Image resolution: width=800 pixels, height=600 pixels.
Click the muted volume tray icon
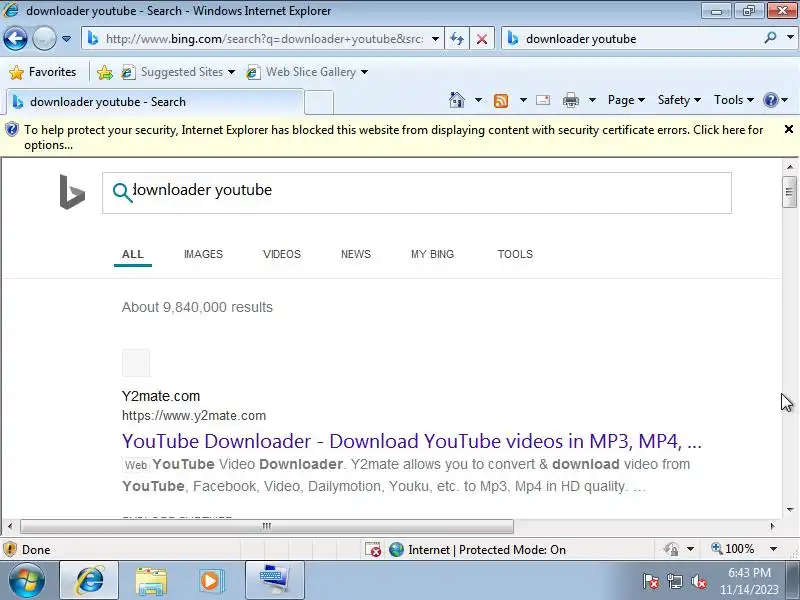(698, 581)
